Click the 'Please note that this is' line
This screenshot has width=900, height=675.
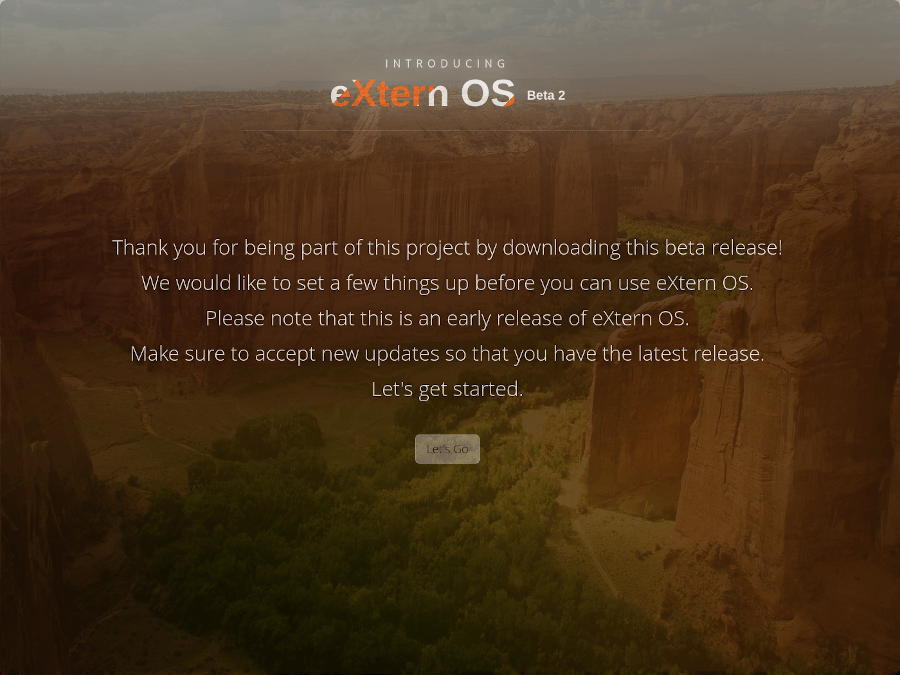click(x=447, y=318)
